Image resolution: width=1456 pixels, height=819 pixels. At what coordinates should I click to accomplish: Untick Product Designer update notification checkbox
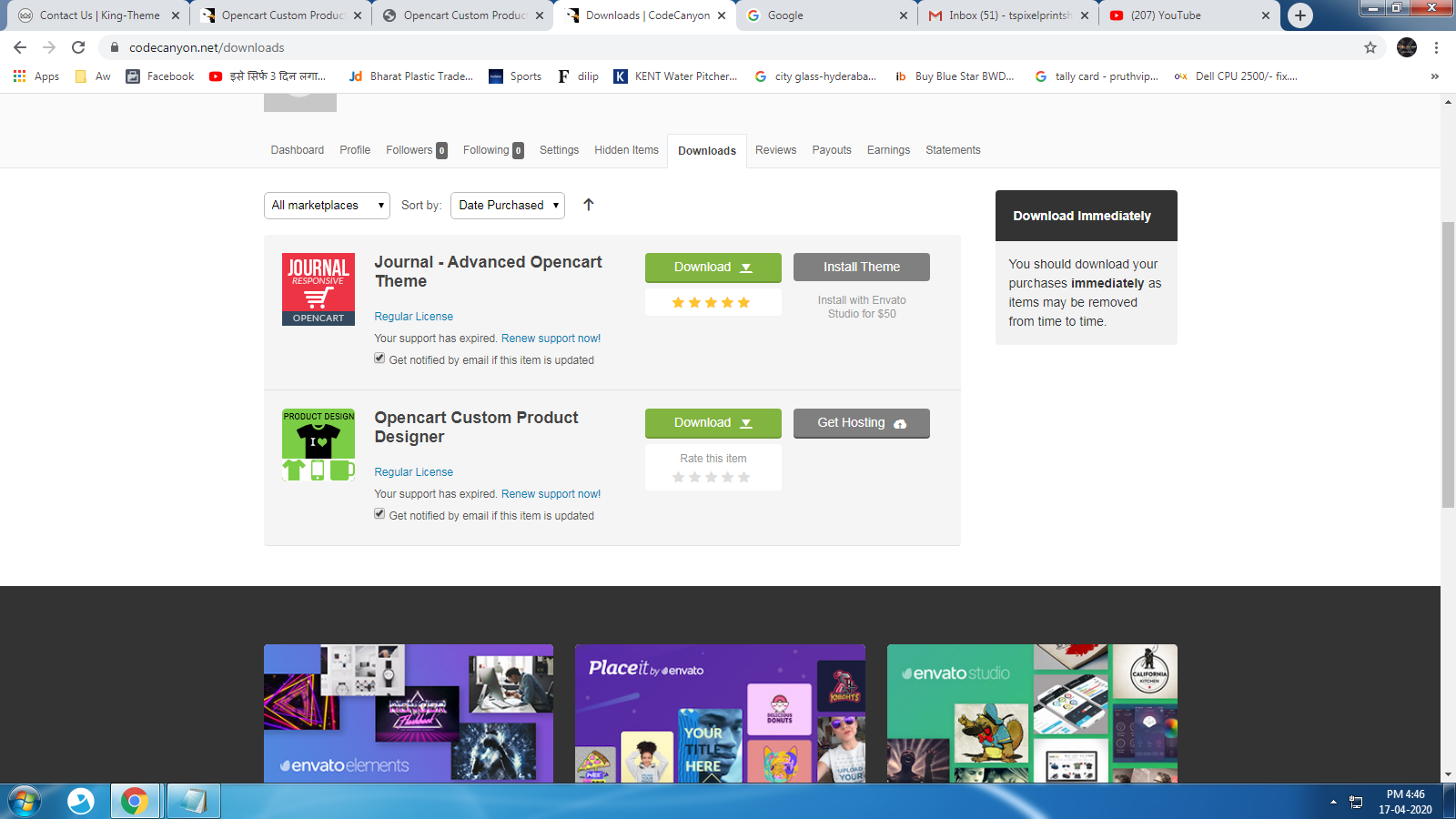(379, 514)
